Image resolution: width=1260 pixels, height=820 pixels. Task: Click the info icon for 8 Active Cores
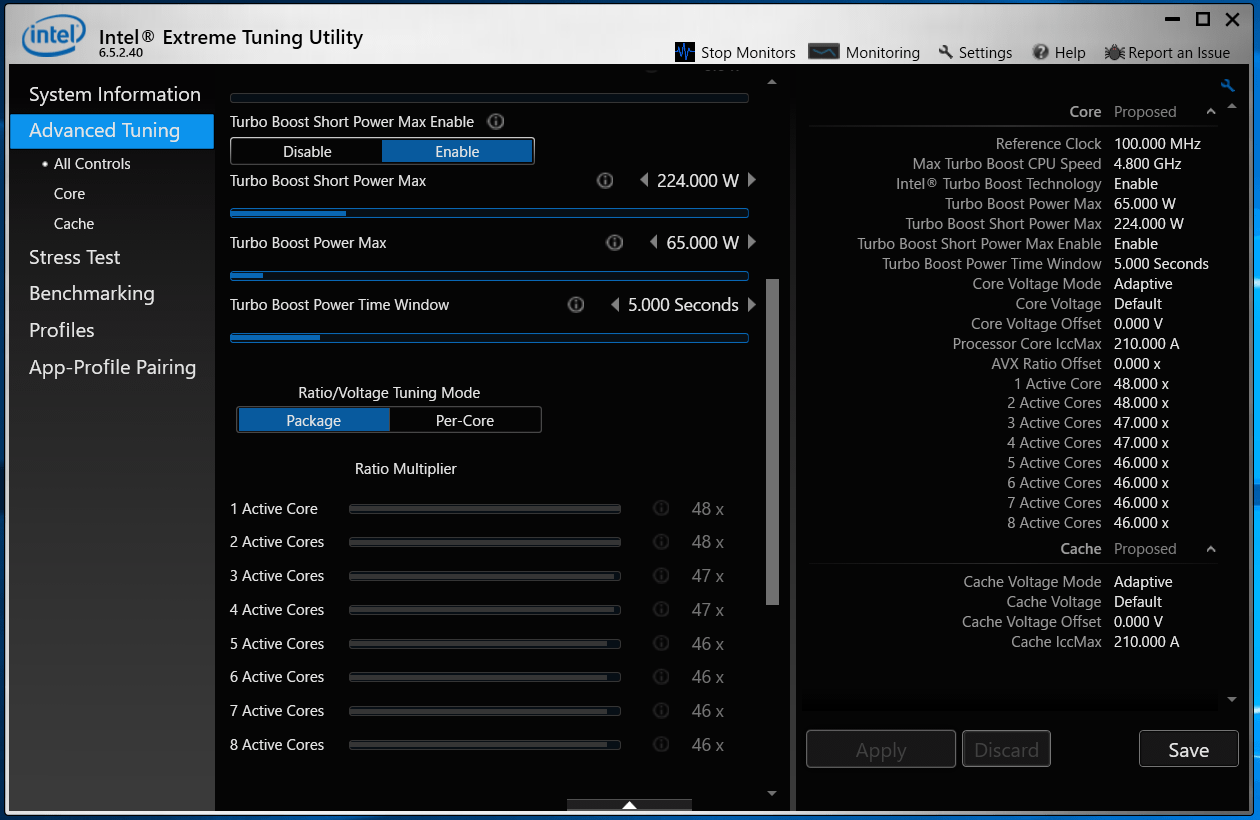(x=661, y=745)
